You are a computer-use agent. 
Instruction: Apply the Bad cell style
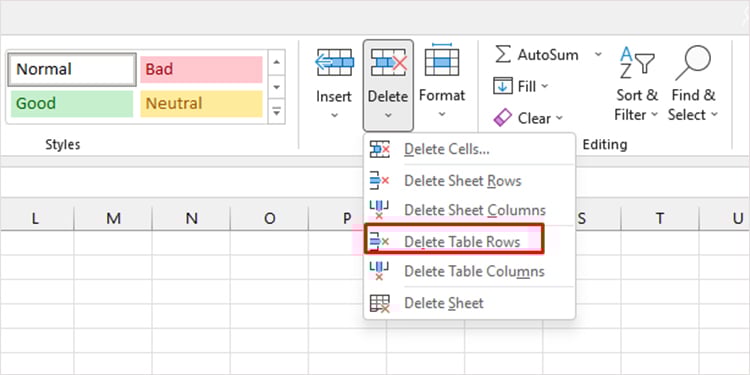click(x=201, y=69)
